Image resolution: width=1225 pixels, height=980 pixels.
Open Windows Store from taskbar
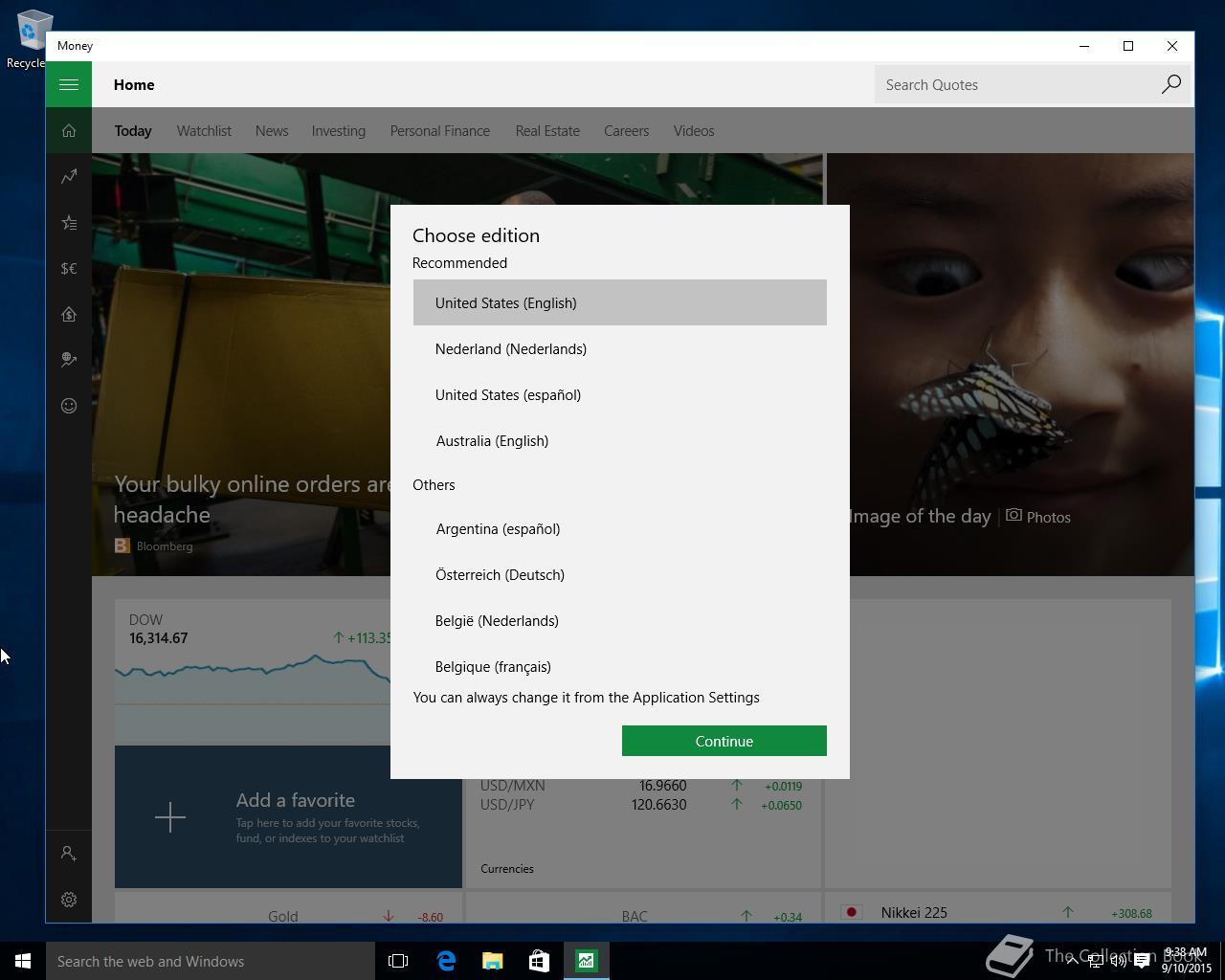[x=539, y=961]
